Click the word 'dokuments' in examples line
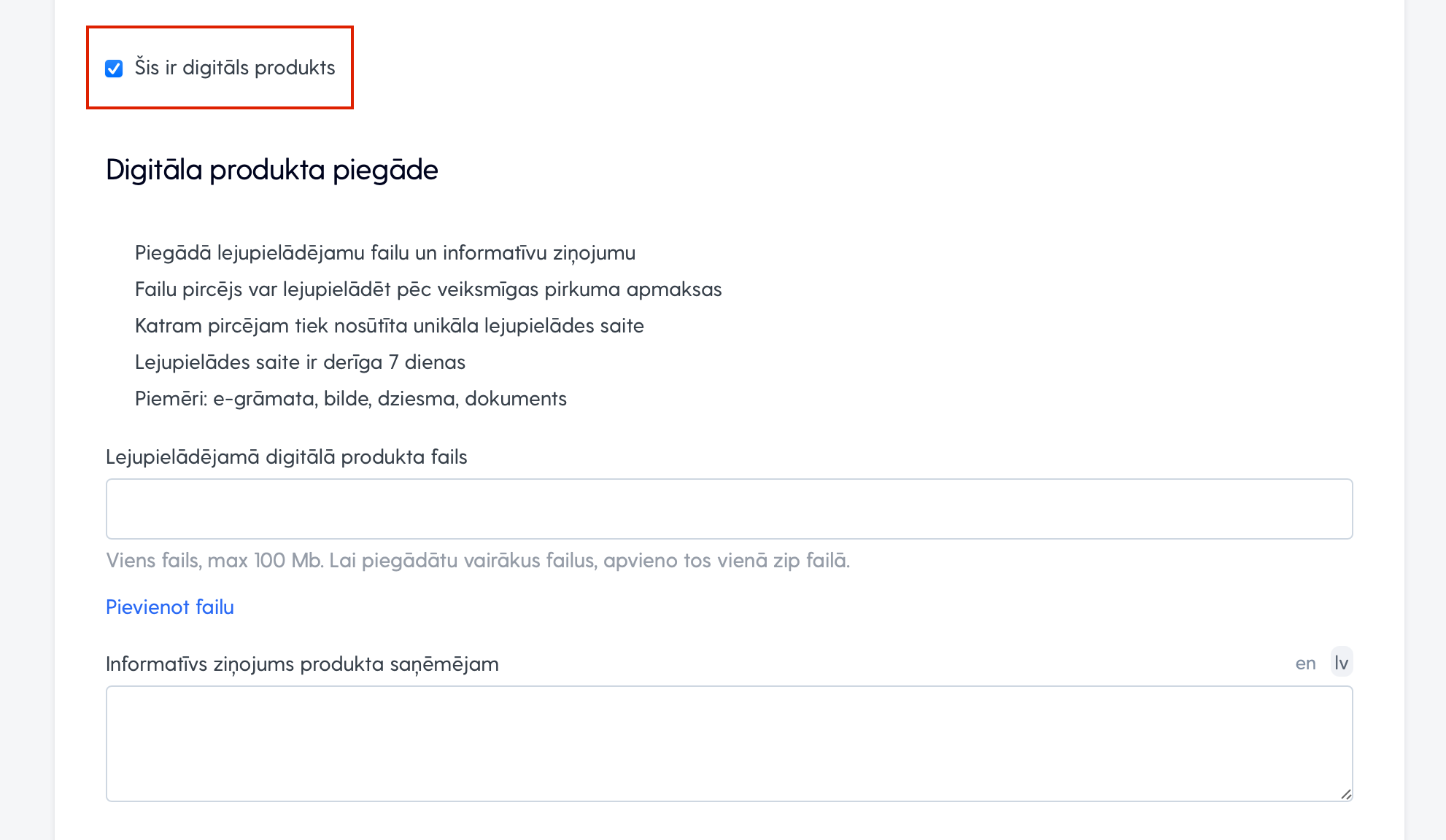1446x840 pixels. pyautogui.click(x=516, y=399)
